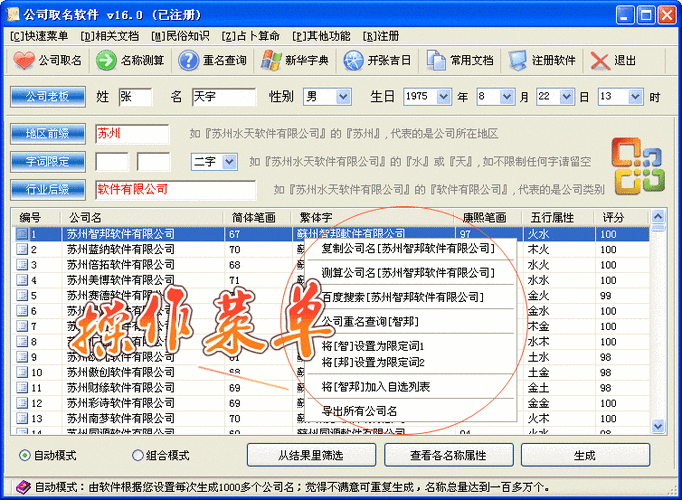Image resolution: width=682 pixels, height=500 pixels.
Task: Click the title bar application icon
Action: coord(13,14)
